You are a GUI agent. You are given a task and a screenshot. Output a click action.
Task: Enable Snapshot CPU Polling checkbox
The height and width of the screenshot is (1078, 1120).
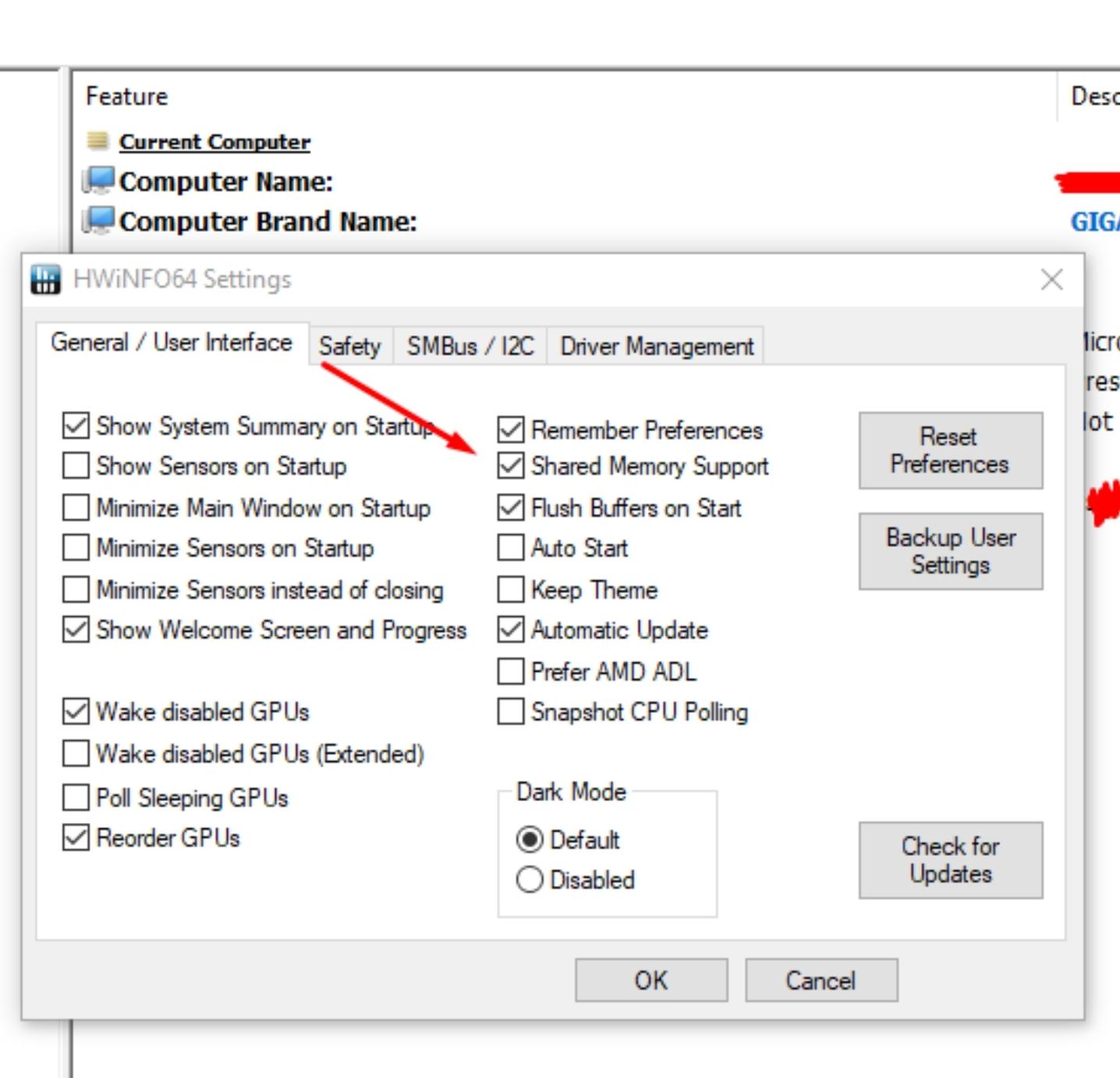click(511, 711)
